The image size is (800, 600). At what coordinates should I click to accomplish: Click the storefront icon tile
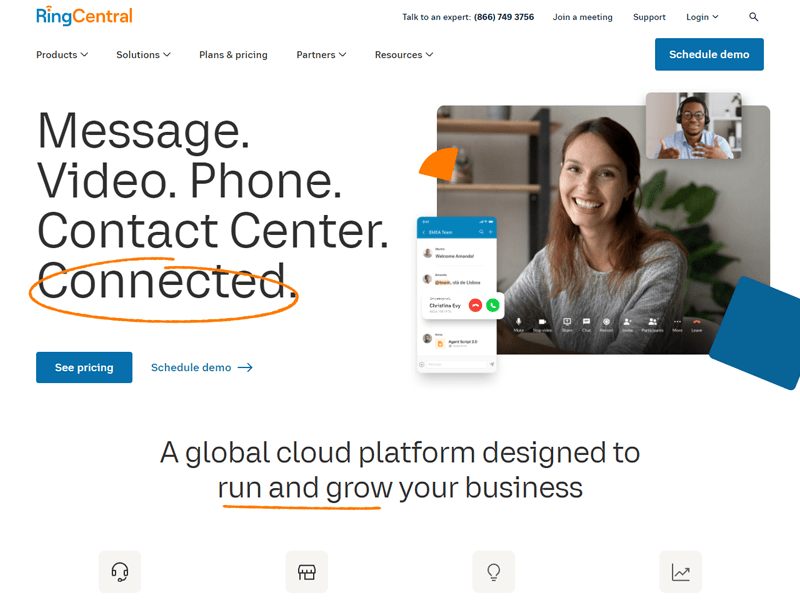coord(307,571)
